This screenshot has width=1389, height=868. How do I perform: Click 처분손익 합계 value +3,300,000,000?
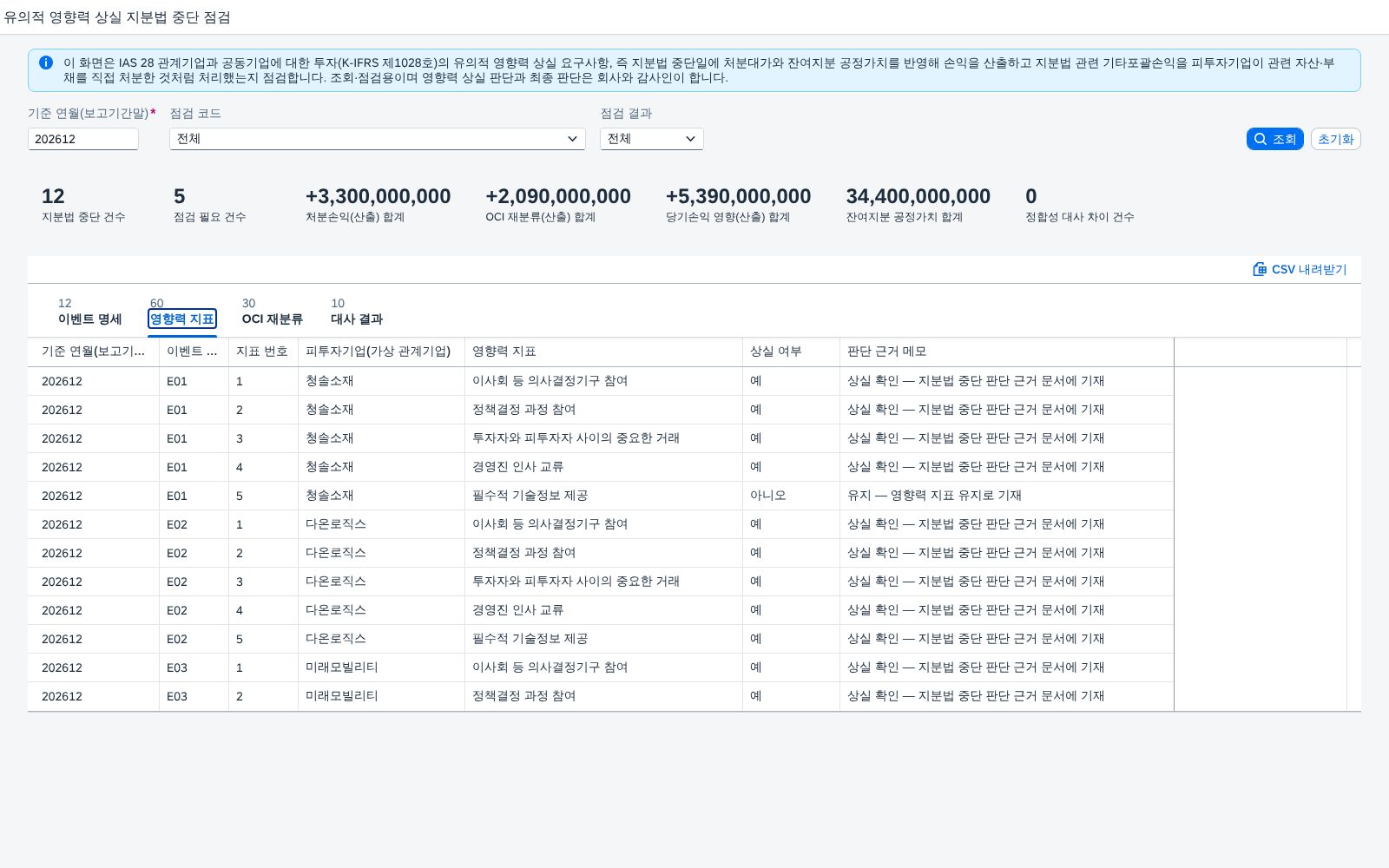click(x=378, y=196)
